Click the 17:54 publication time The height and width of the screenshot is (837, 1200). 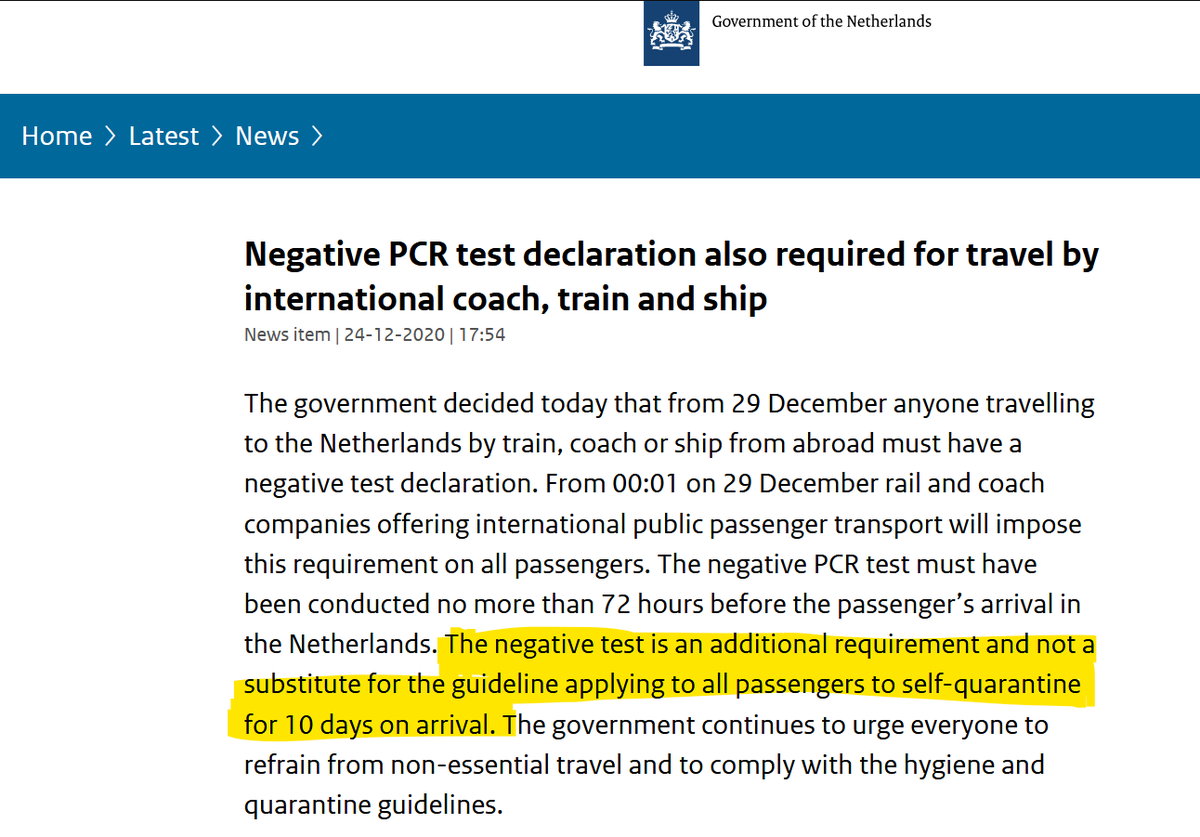click(x=482, y=335)
